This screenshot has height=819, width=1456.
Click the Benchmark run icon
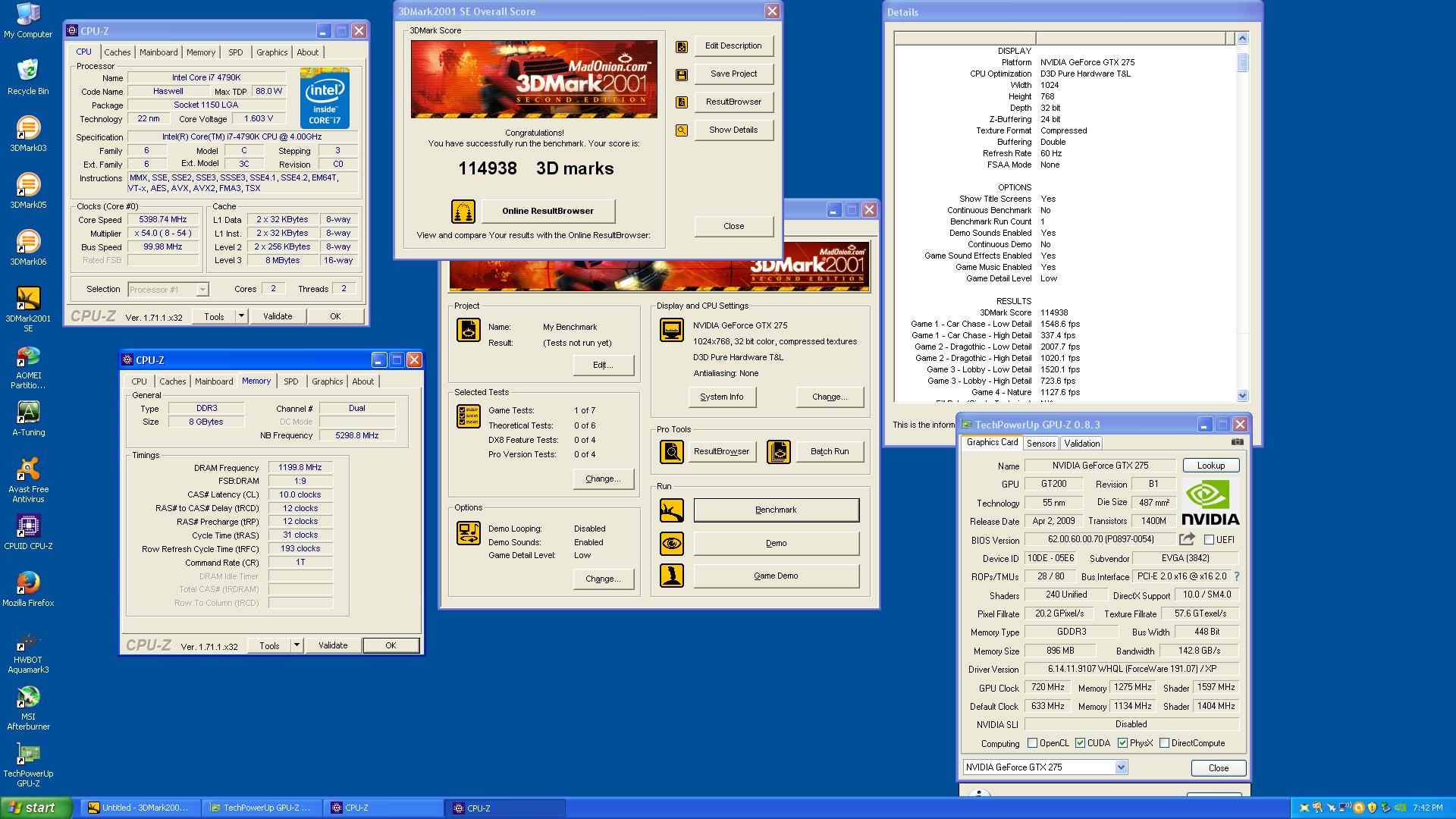click(671, 510)
